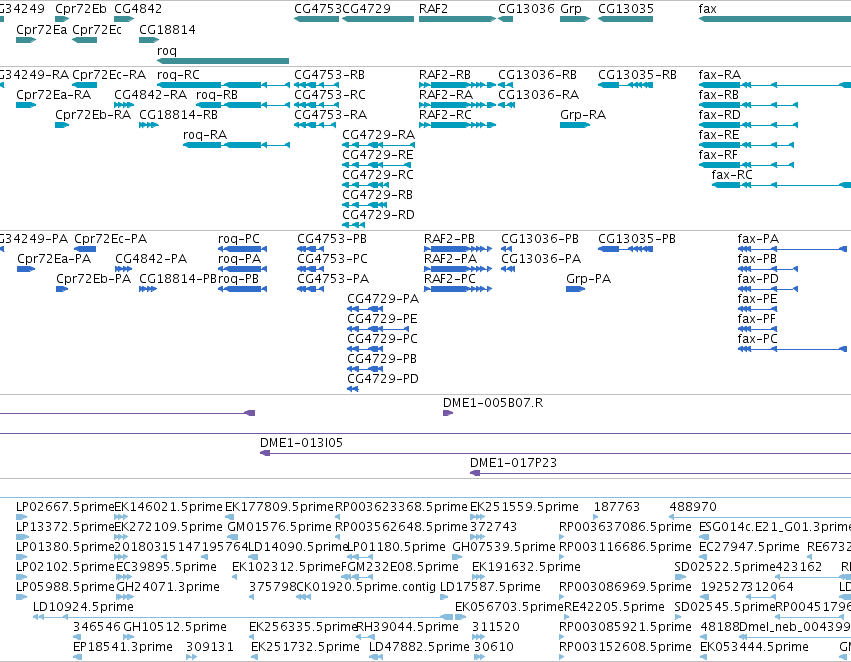The width and height of the screenshot is (851, 662).
Task: Click the Cpr72Ea gene label
Action: 42,30
